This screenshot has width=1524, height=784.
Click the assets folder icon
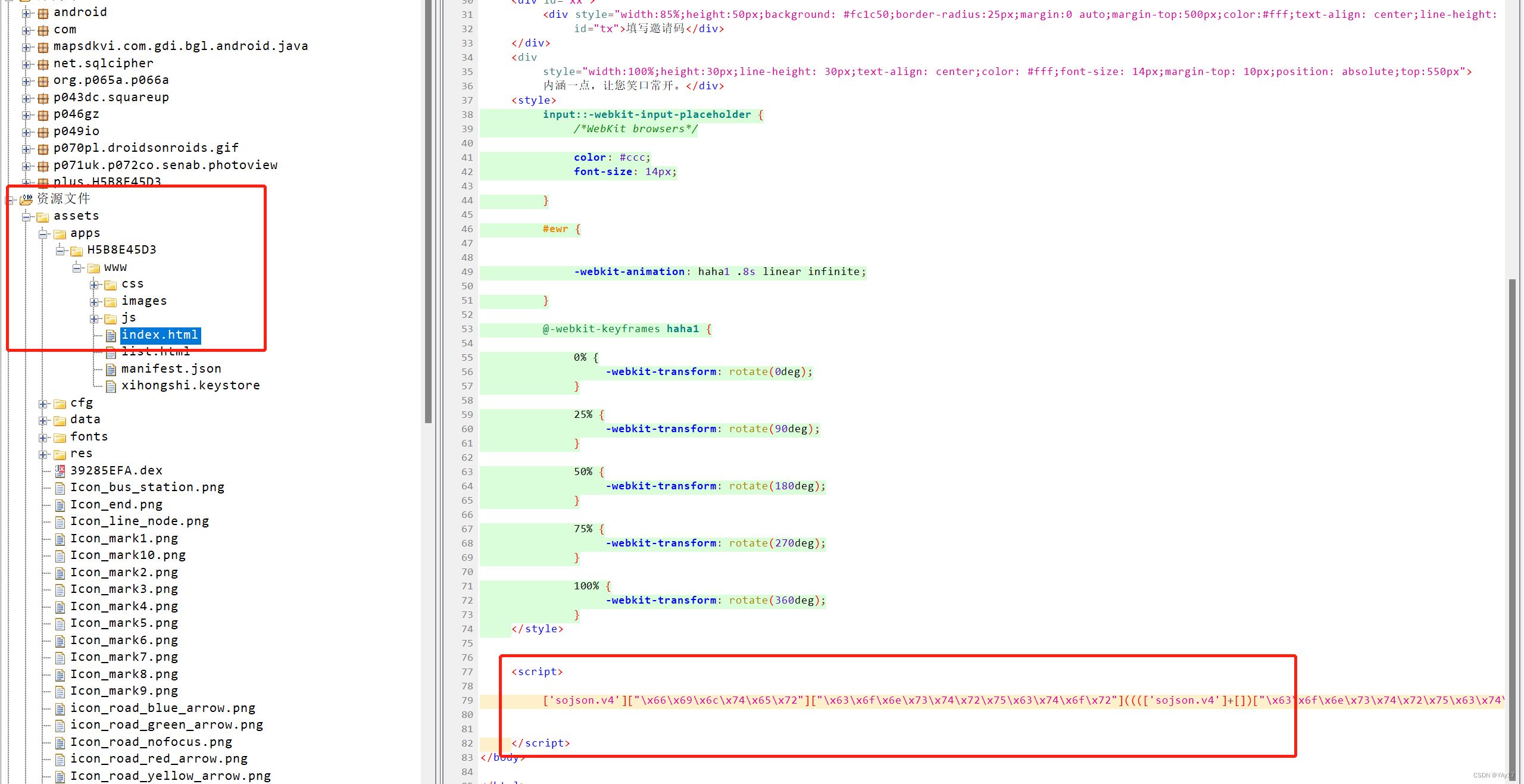(x=43, y=217)
